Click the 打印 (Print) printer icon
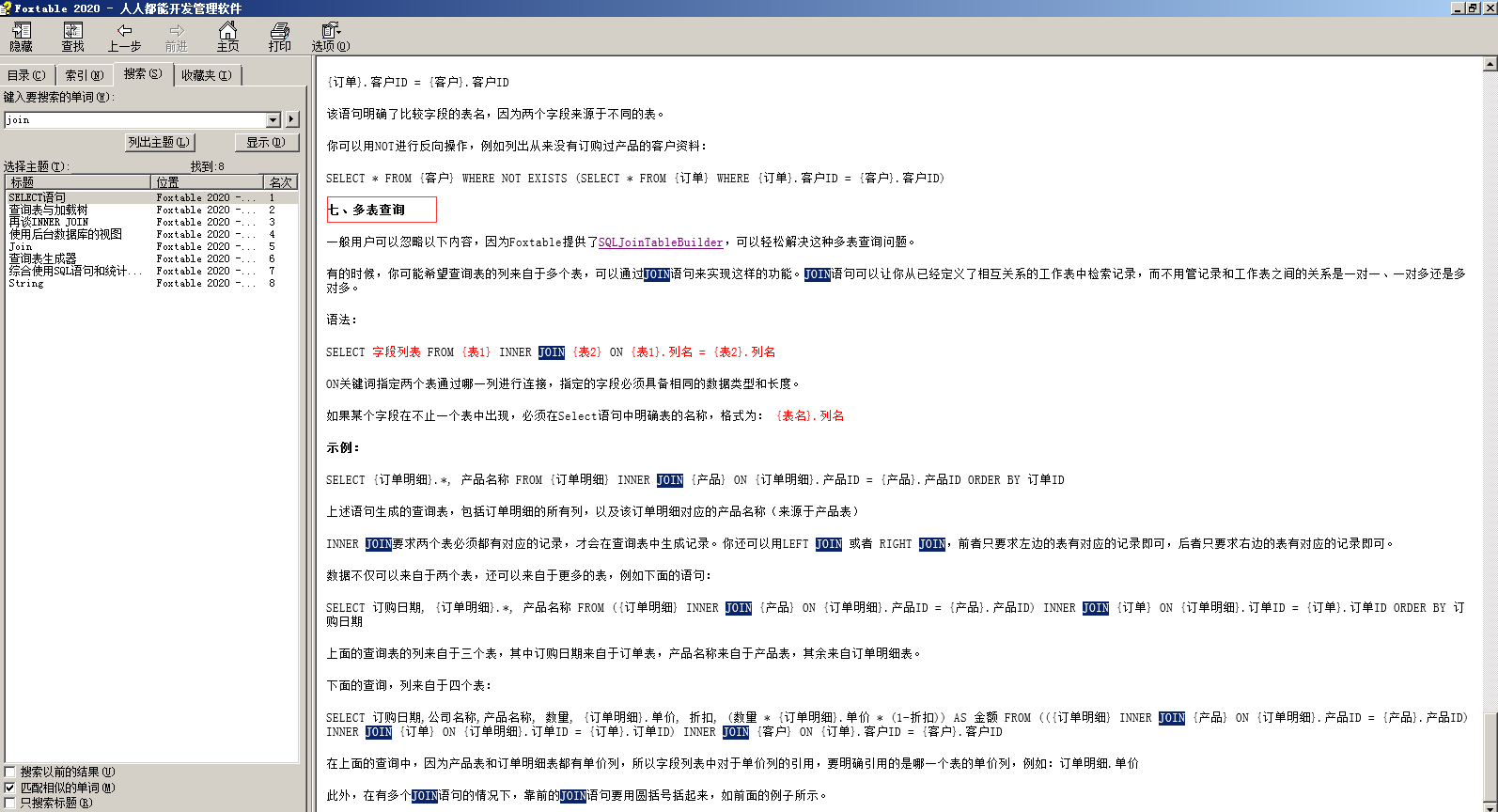 (279, 37)
